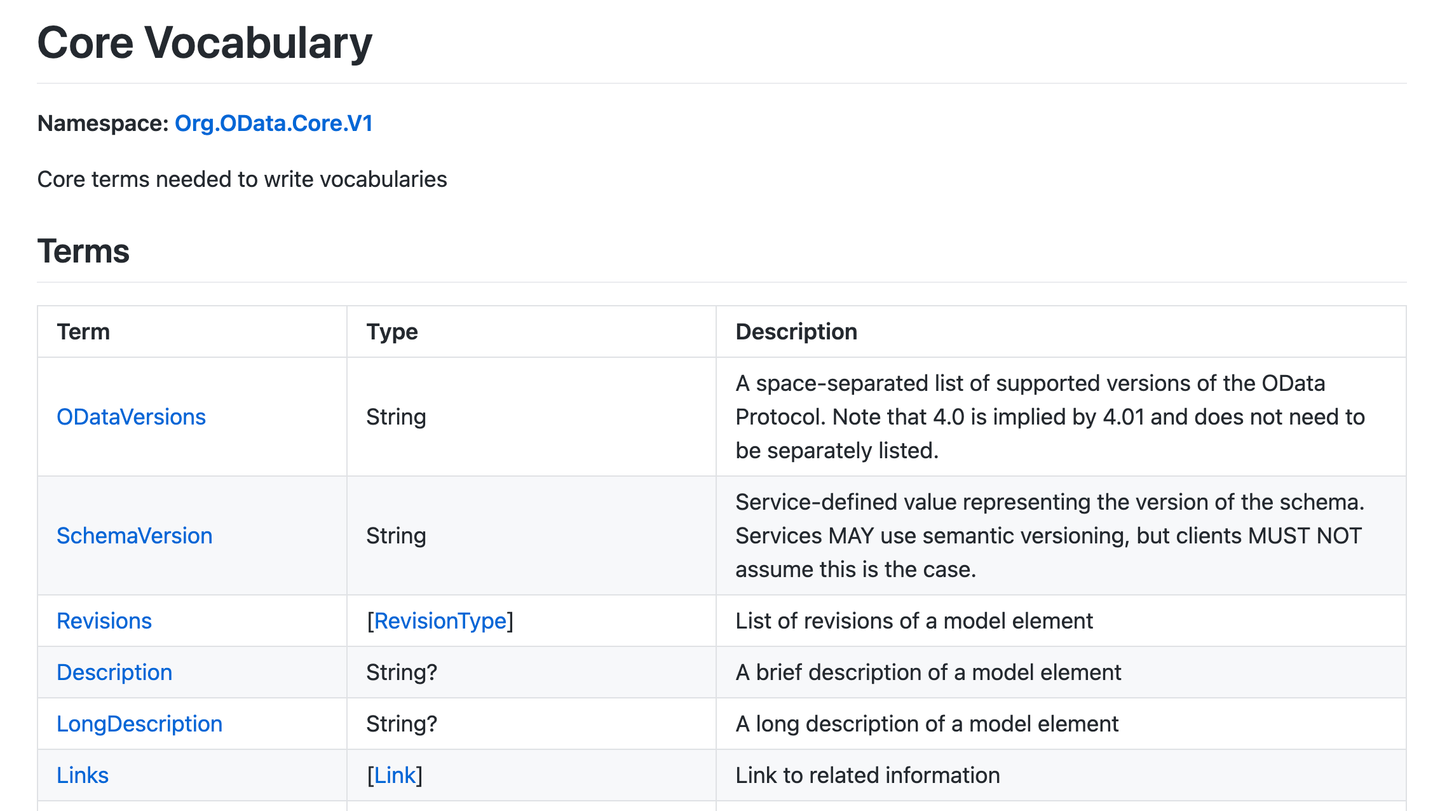
Task: Open the ODataVersions term link
Action: (131, 417)
